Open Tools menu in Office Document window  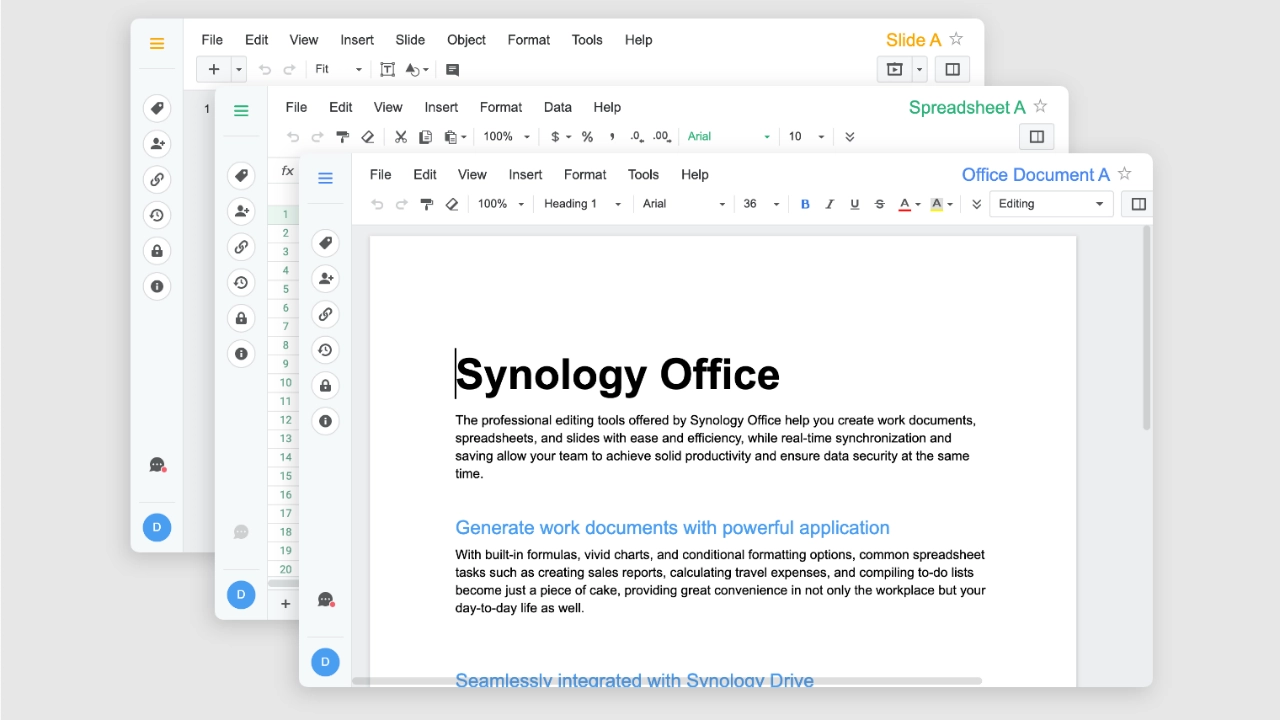[643, 174]
